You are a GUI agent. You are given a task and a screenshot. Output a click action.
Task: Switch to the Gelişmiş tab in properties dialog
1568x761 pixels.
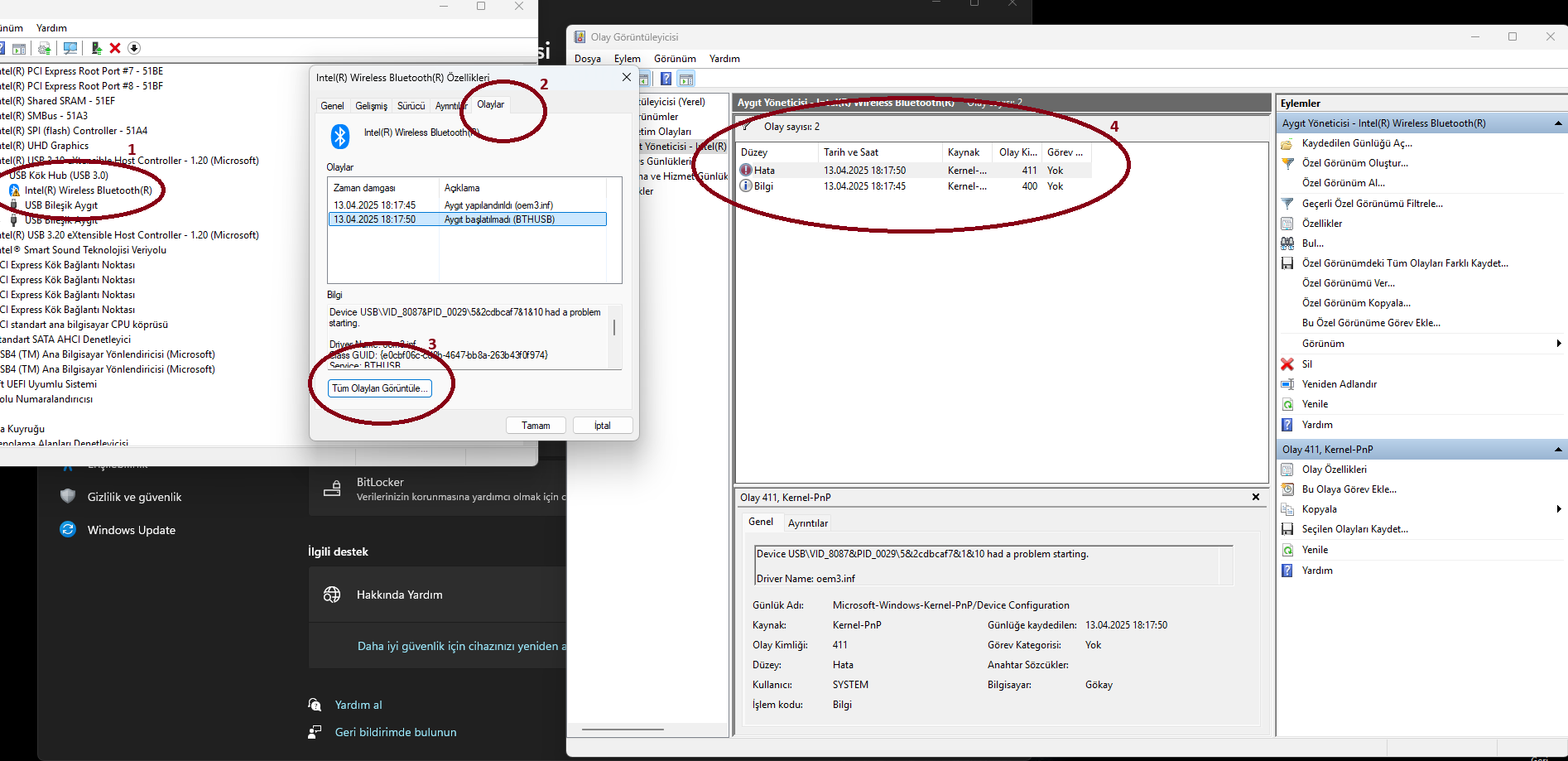click(x=371, y=106)
